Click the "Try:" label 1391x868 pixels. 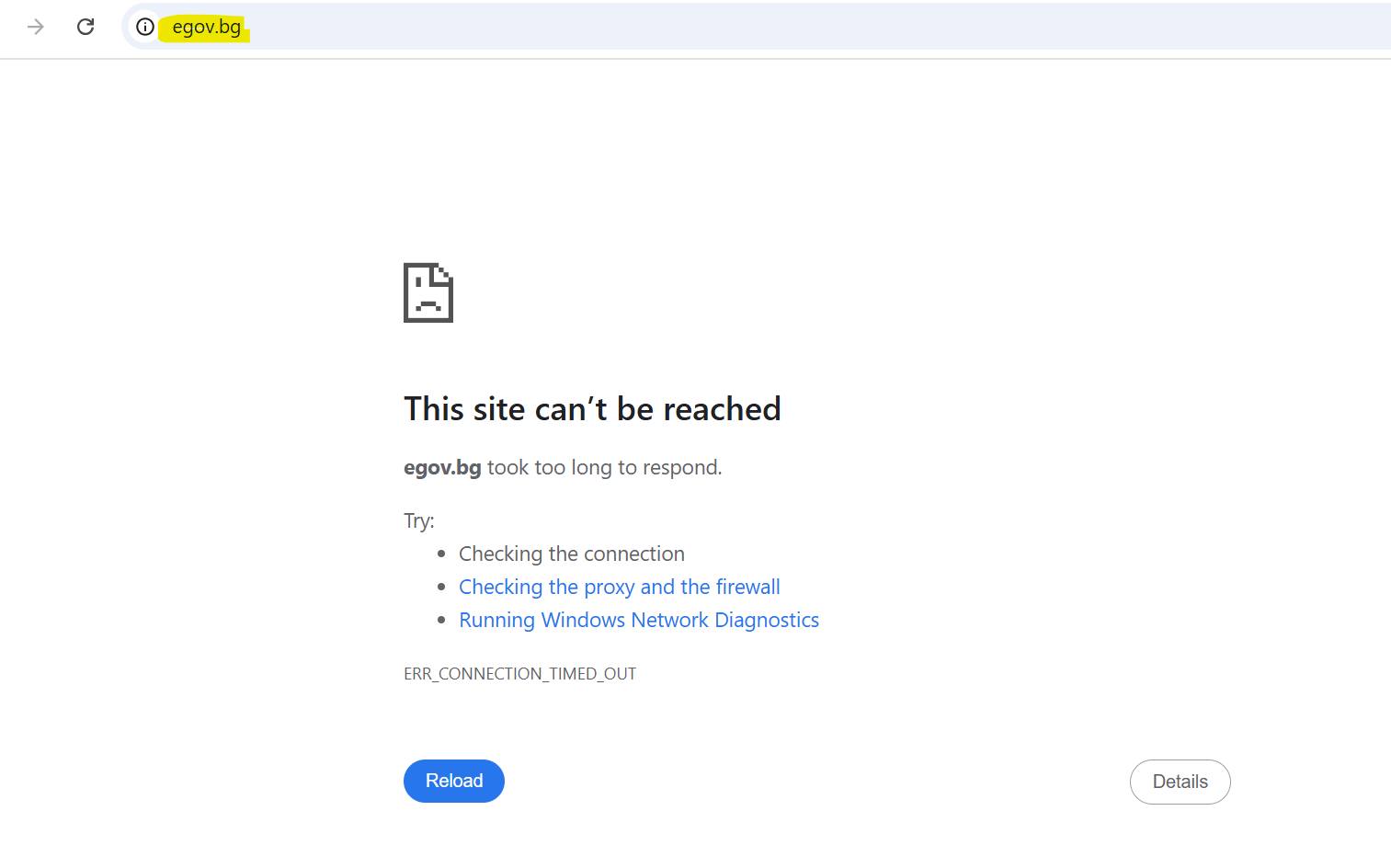[418, 521]
